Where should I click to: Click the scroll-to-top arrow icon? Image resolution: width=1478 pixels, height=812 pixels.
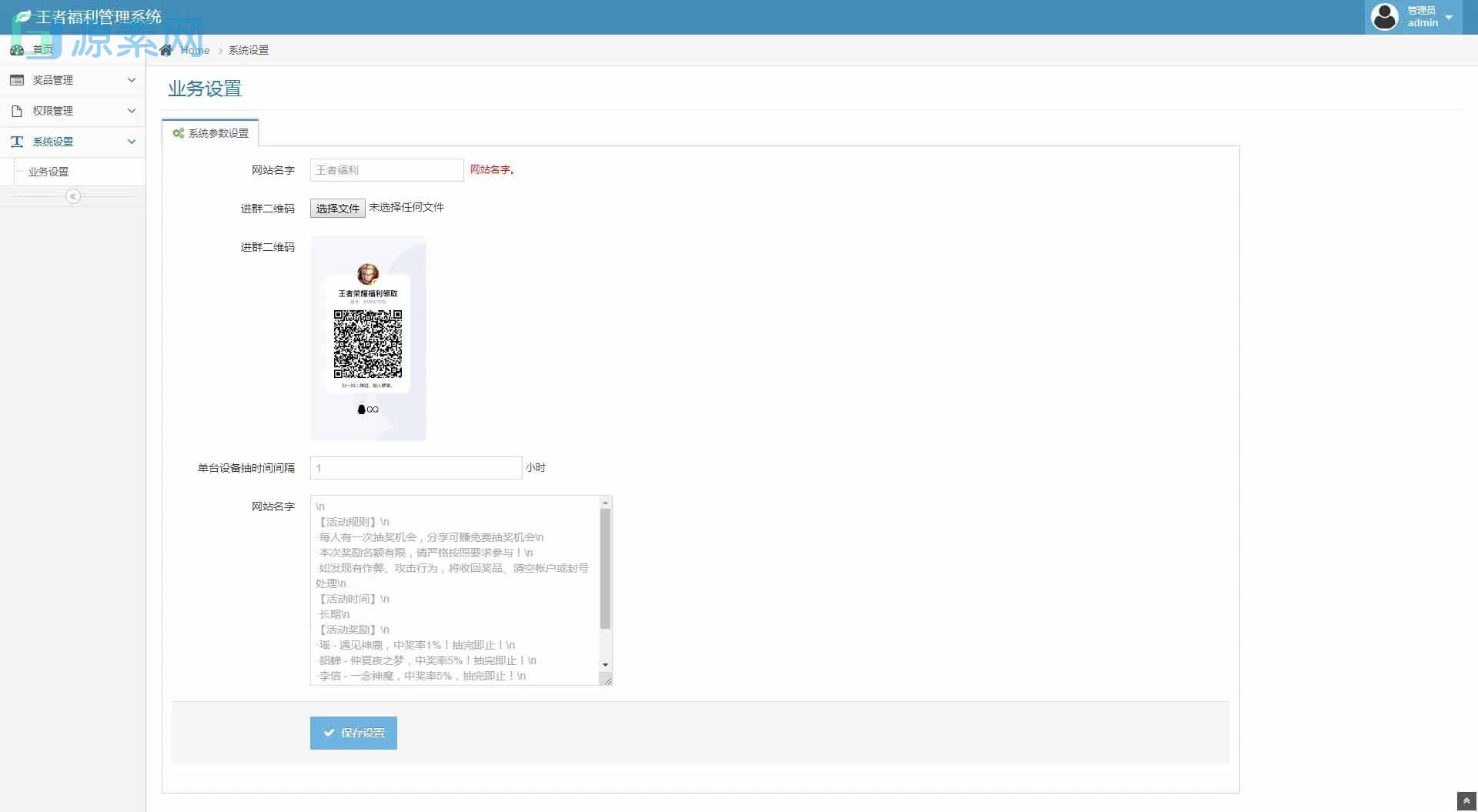point(1466,801)
